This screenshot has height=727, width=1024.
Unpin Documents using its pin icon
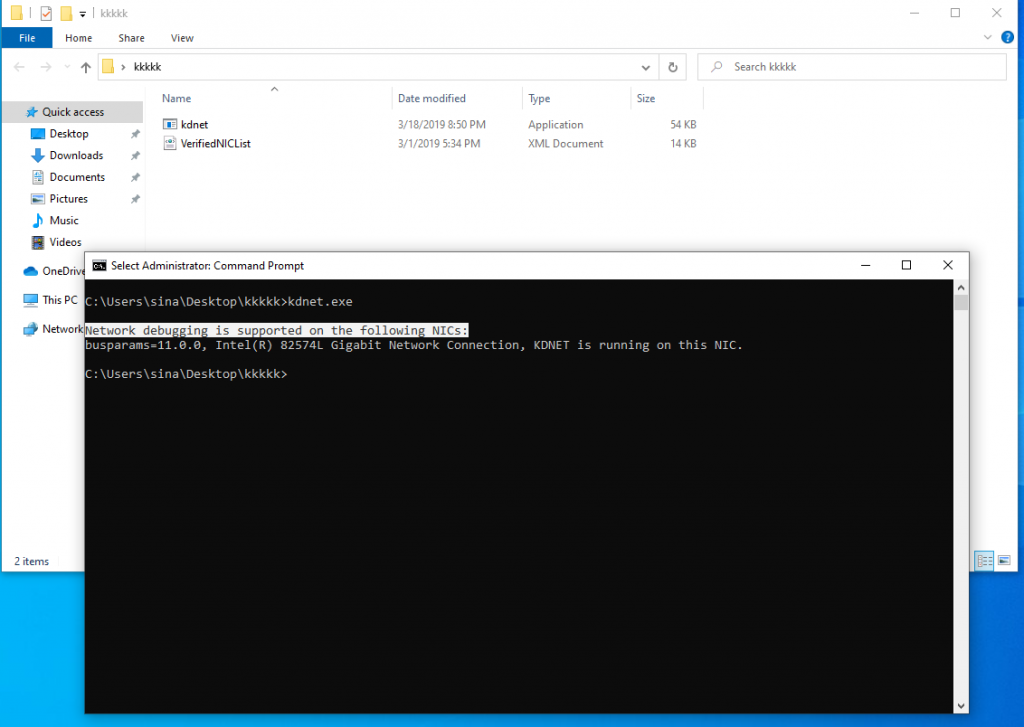click(x=135, y=177)
